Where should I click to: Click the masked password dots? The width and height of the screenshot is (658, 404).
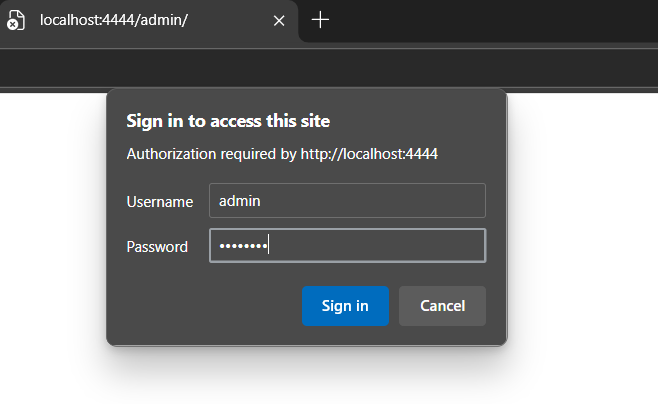243,246
